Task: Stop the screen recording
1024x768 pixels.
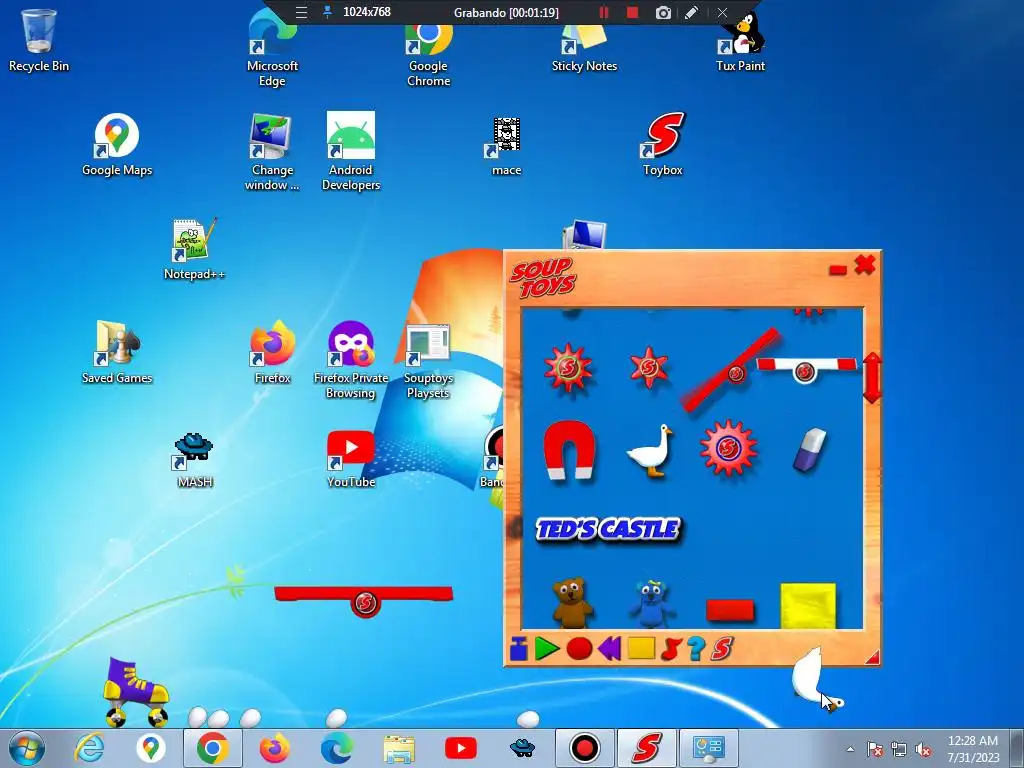Action: point(632,12)
